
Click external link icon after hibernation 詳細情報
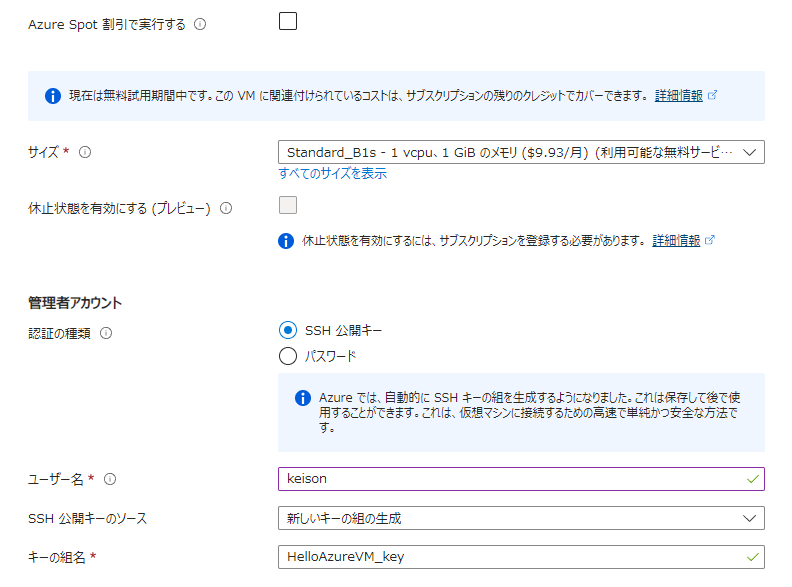[x=710, y=240]
